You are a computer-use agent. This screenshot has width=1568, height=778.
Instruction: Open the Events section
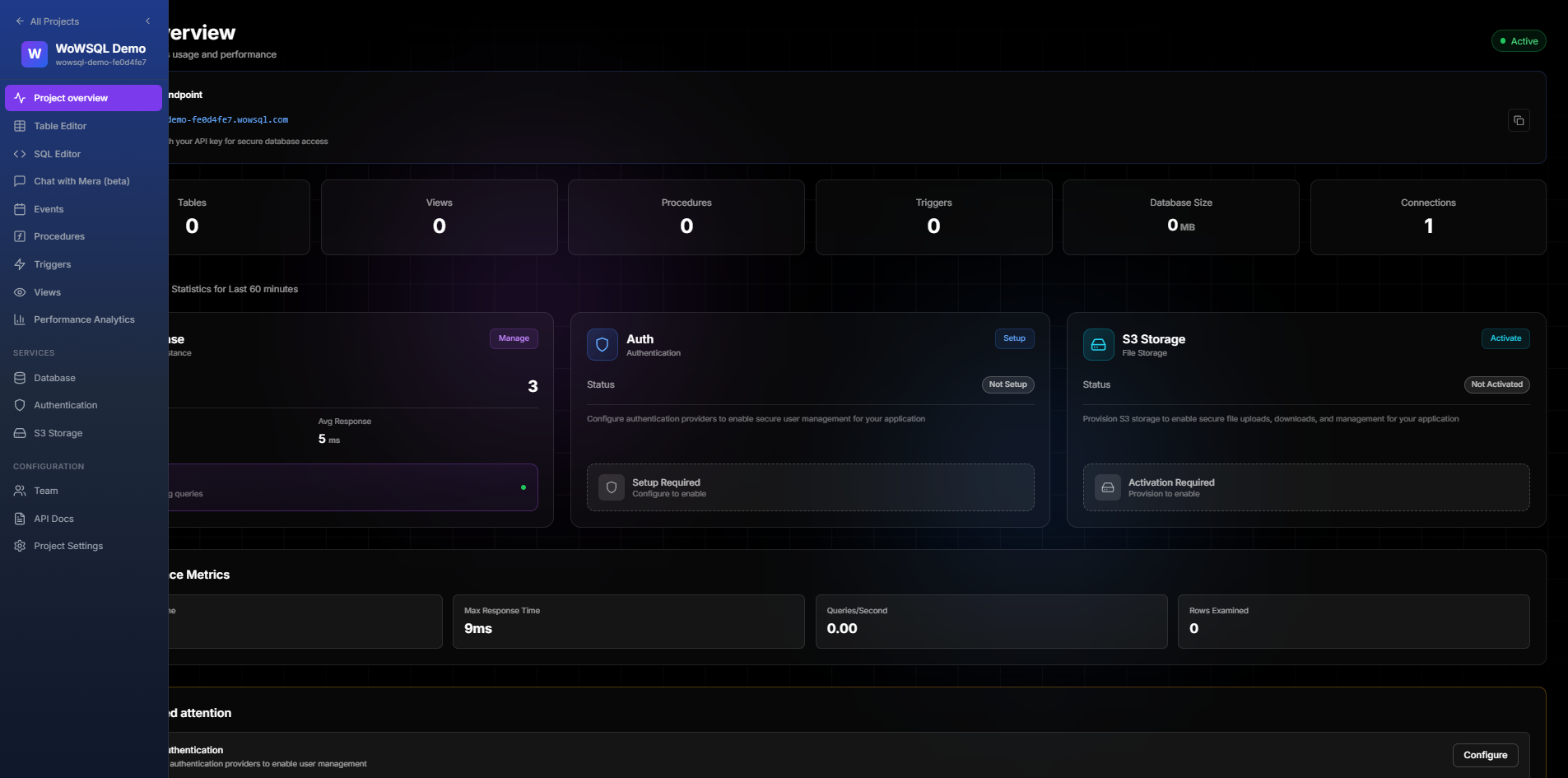(49, 209)
